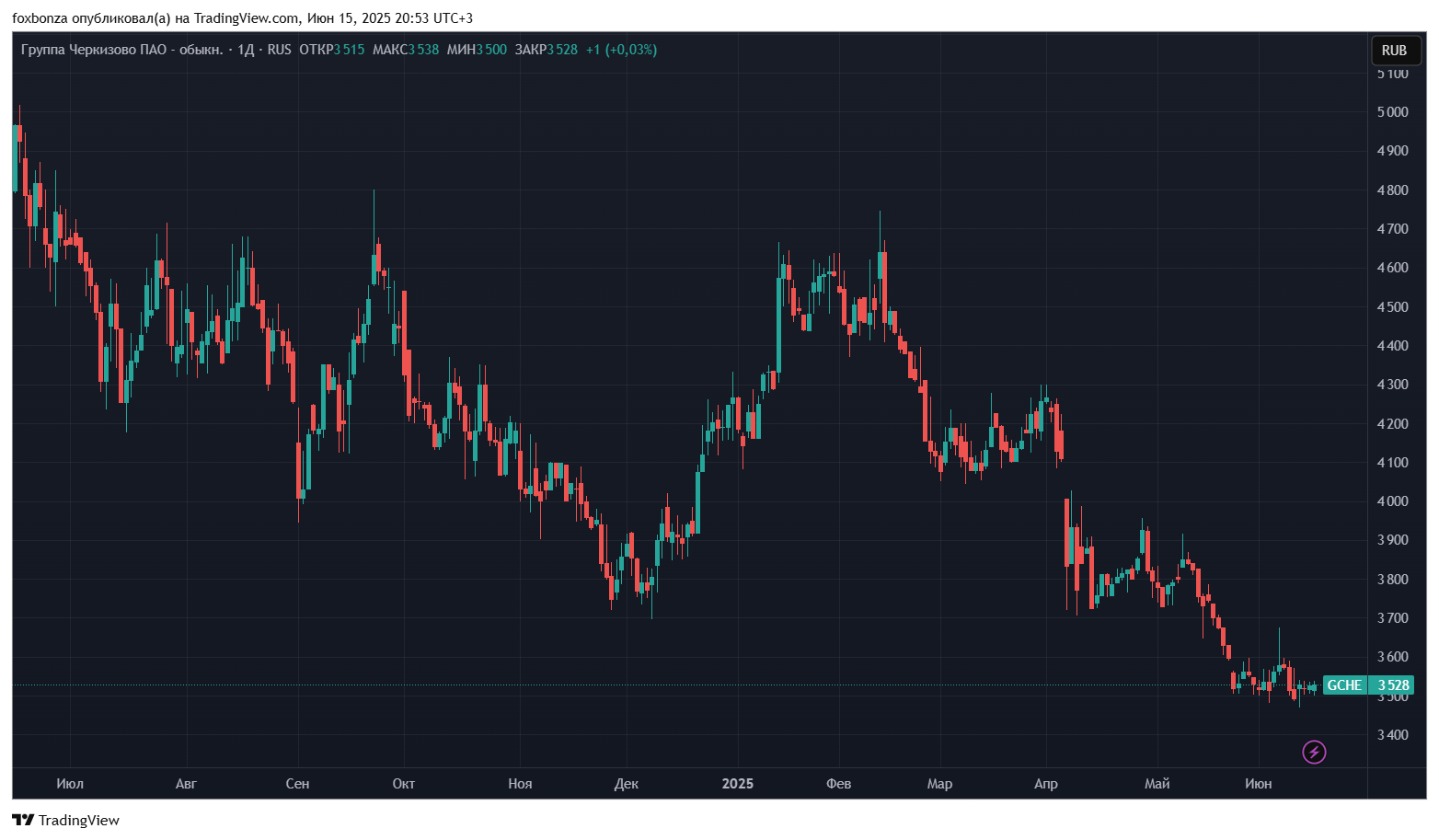Viewport: 1439px width, 840px height.
Task: Click the 4 100 price axis label
Action: pyautogui.click(x=1392, y=463)
